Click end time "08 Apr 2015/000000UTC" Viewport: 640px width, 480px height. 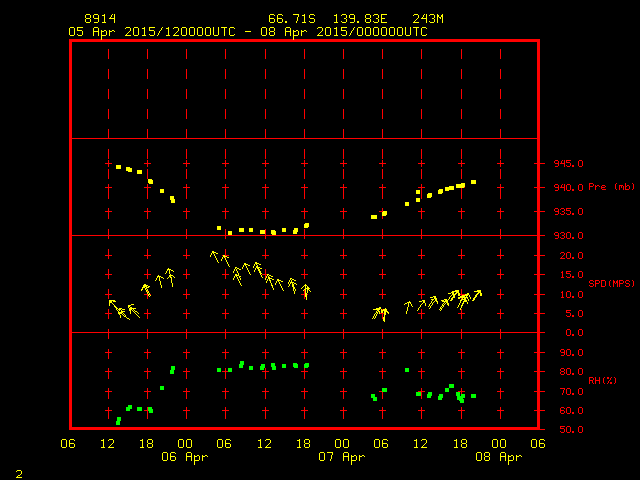[x=344, y=32]
